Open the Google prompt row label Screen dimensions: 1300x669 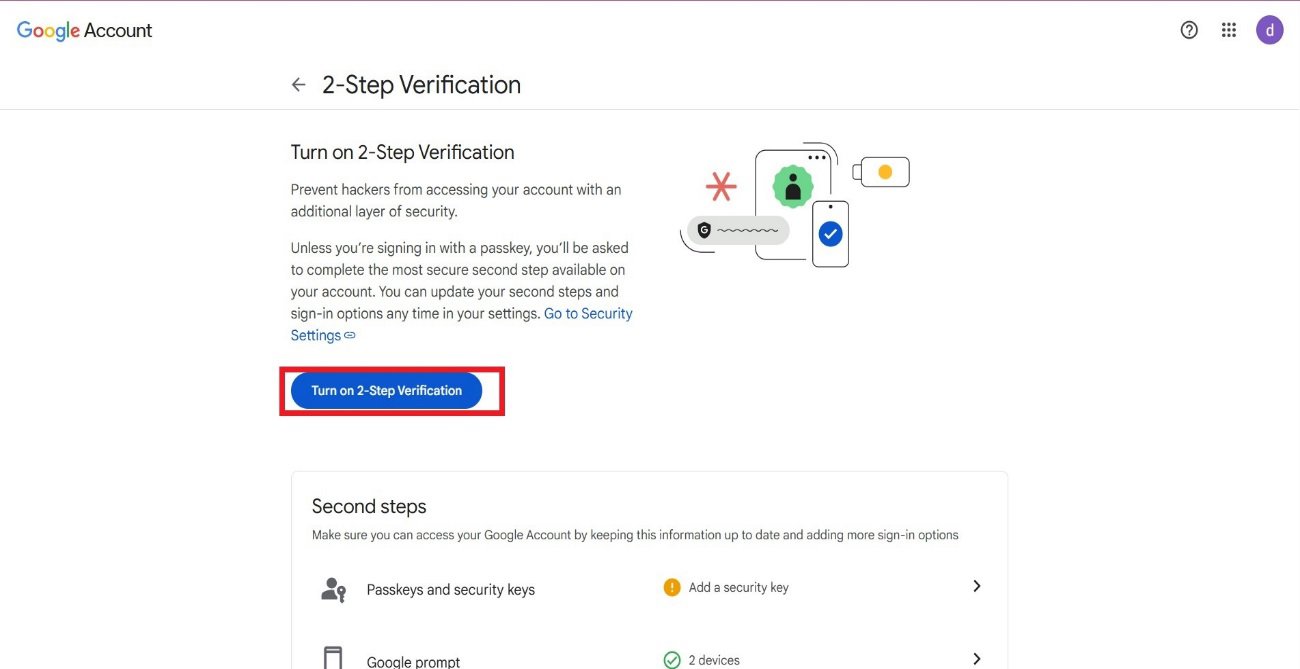413,661
